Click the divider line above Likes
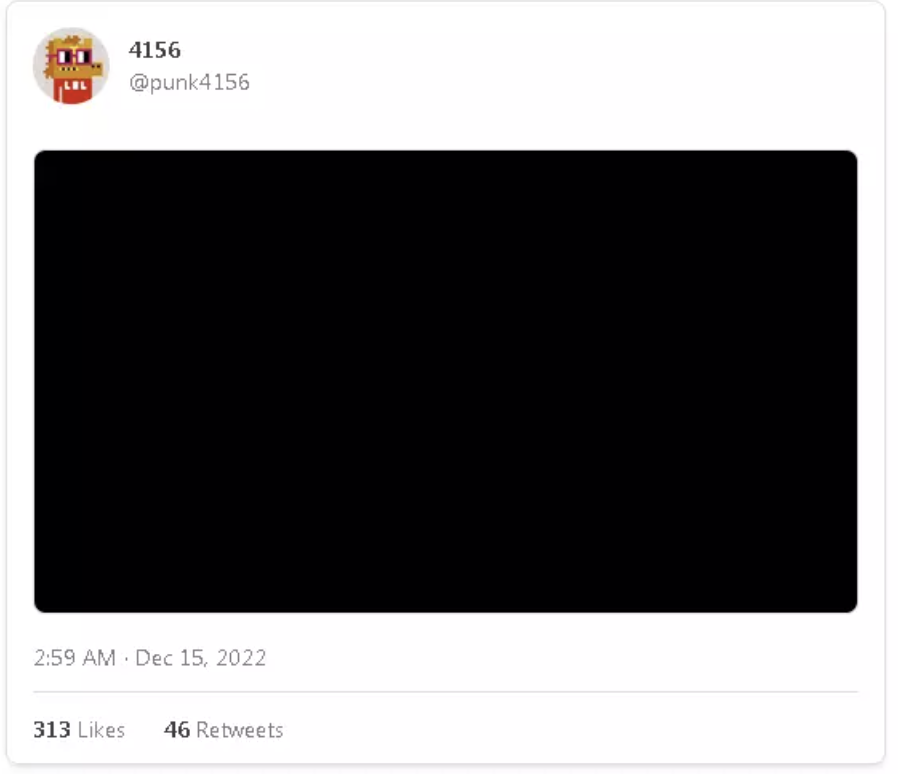 (446, 692)
